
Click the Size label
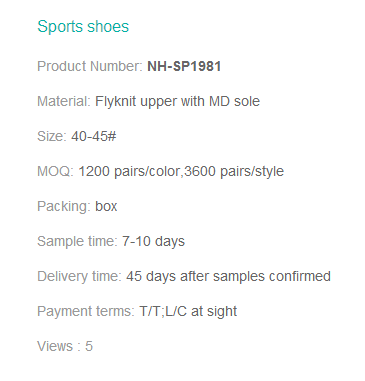click(x=52, y=136)
